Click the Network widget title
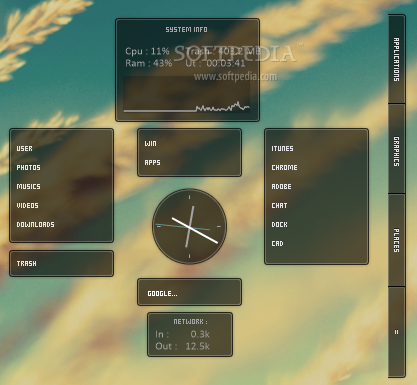 190,322
